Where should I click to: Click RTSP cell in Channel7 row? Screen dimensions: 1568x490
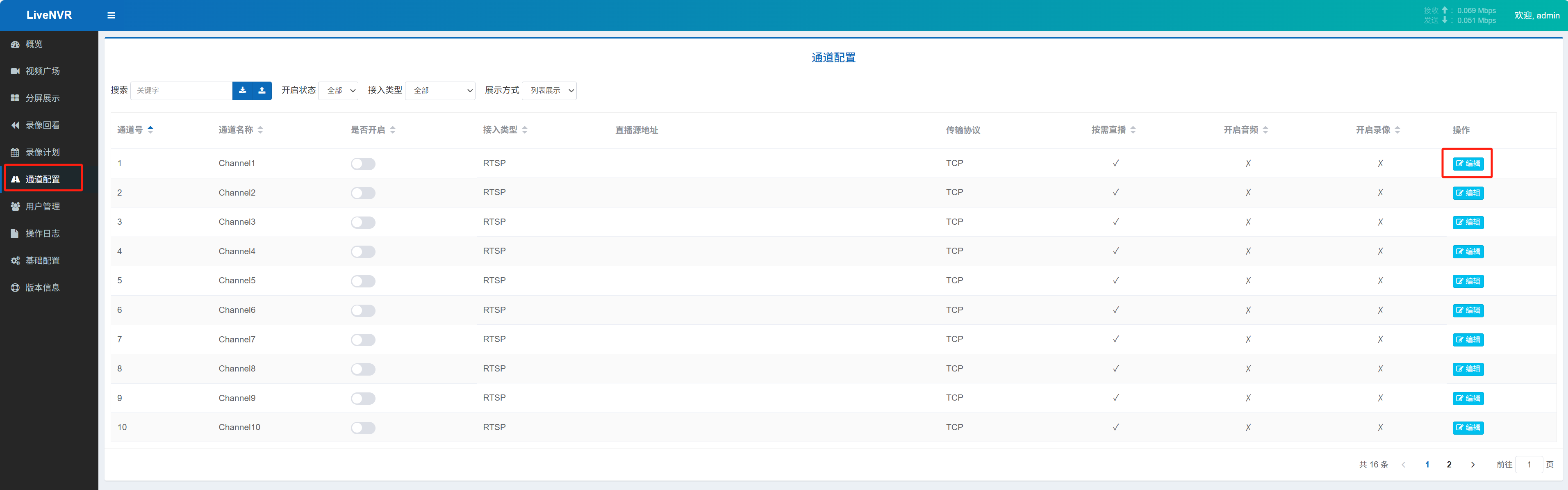coord(494,339)
